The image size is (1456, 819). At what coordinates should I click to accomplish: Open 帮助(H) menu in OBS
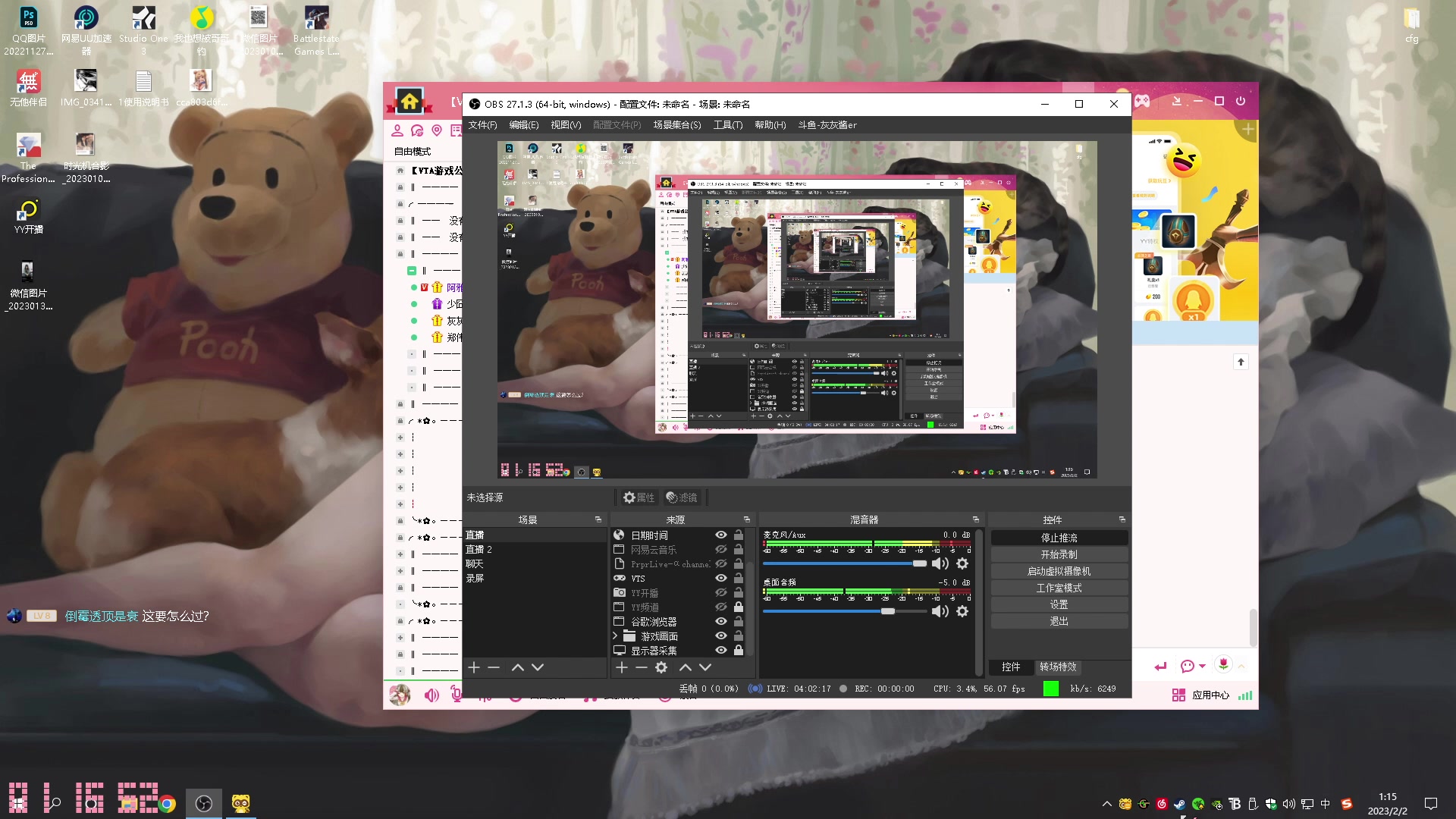tap(770, 125)
